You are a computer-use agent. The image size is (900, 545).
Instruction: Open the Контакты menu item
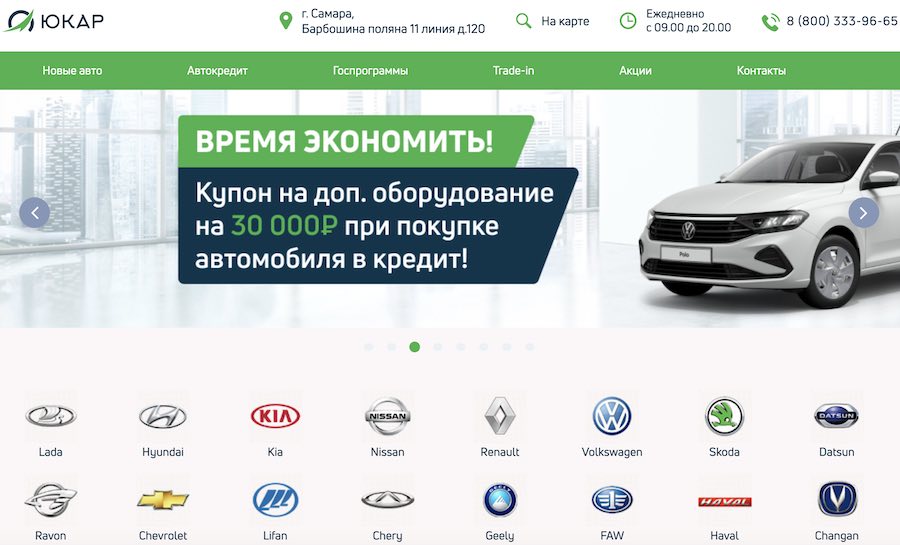(x=761, y=71)
